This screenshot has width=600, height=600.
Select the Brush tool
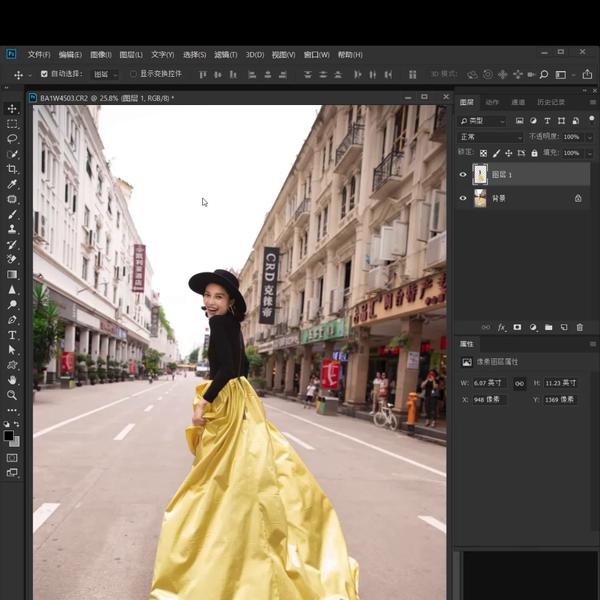12,214
